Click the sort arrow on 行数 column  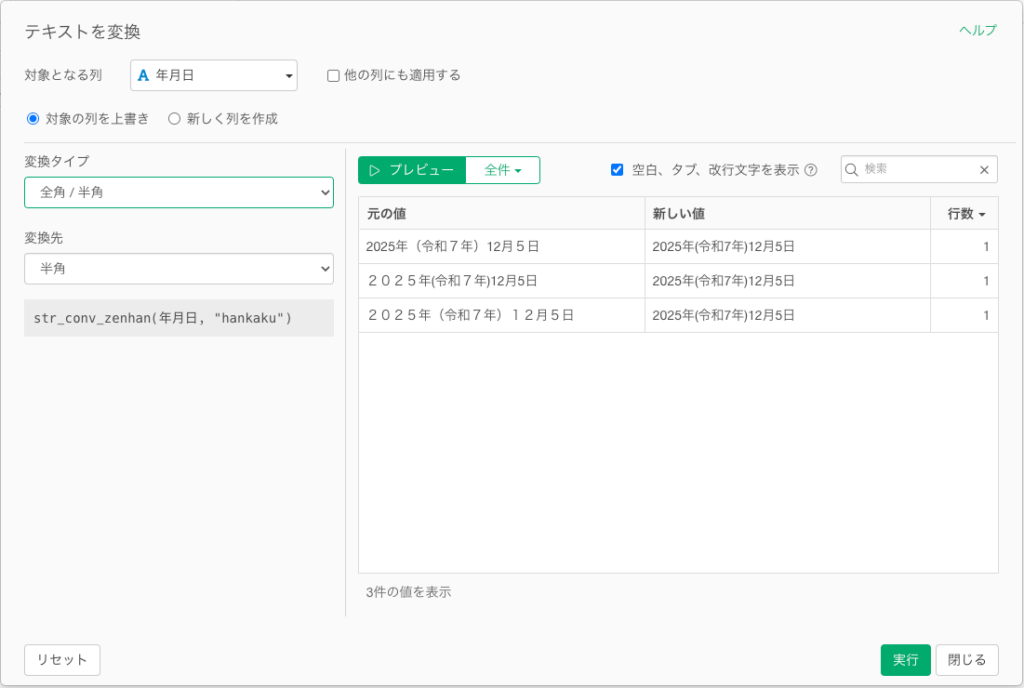pyautogui.click(x=982, y=214)
